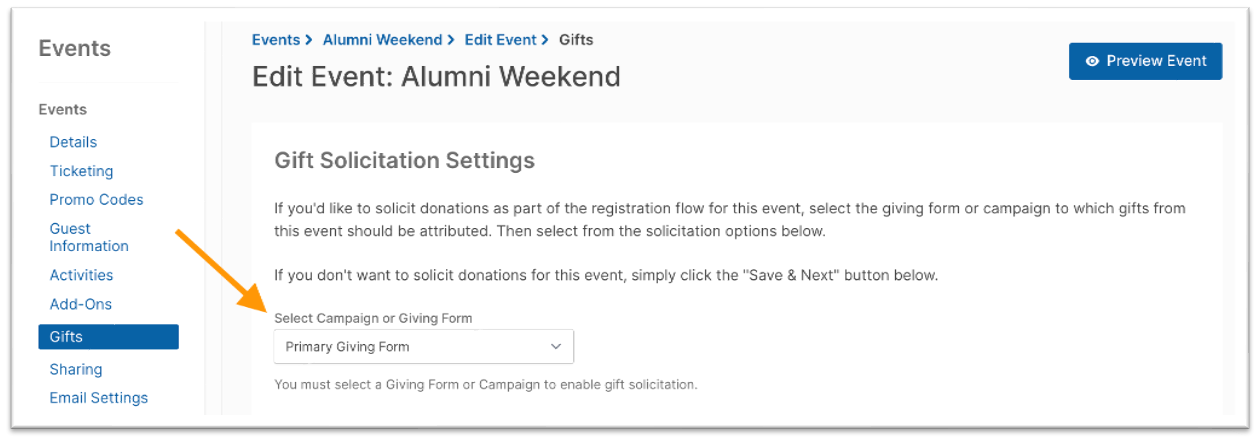Open Email Settings in sidebar
Viewport: 1260px width, 442px height.
click(x=99, y=397)
